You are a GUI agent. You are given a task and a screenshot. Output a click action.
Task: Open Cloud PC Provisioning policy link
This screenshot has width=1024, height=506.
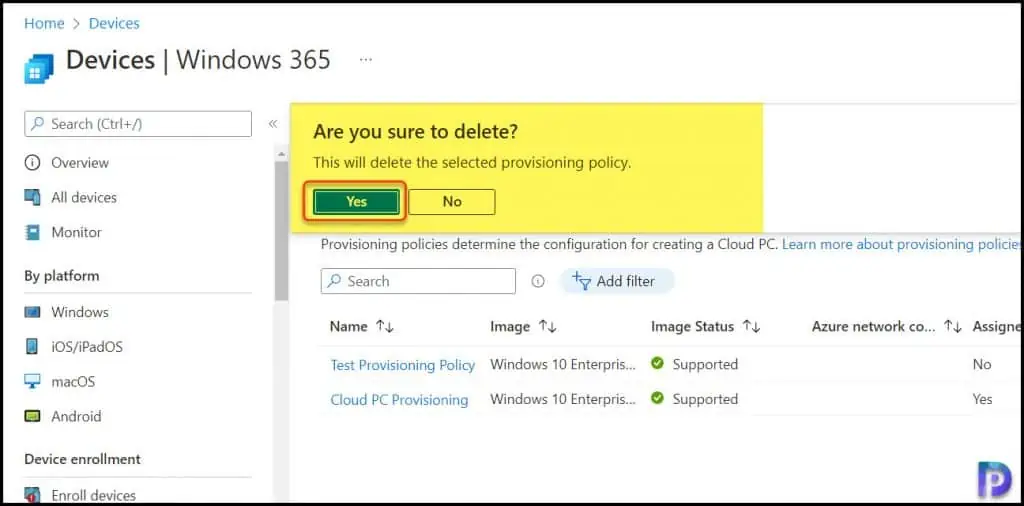pyautogui.click(x=399, y=400)
